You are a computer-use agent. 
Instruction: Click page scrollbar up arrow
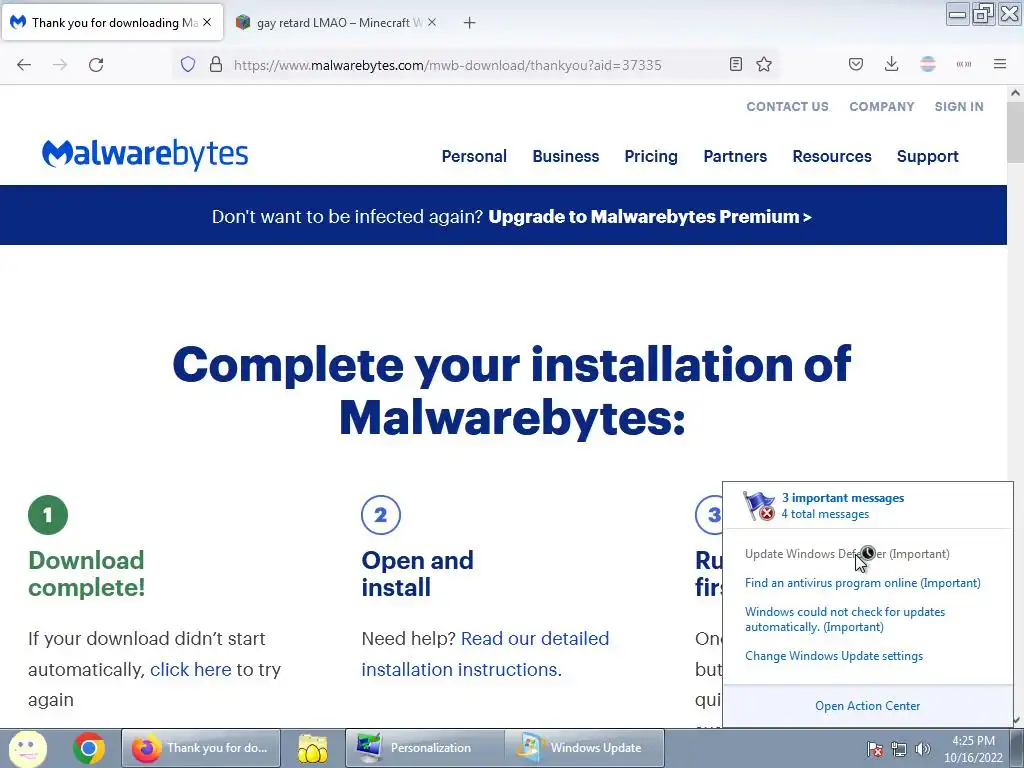[x=1016, y=93]
